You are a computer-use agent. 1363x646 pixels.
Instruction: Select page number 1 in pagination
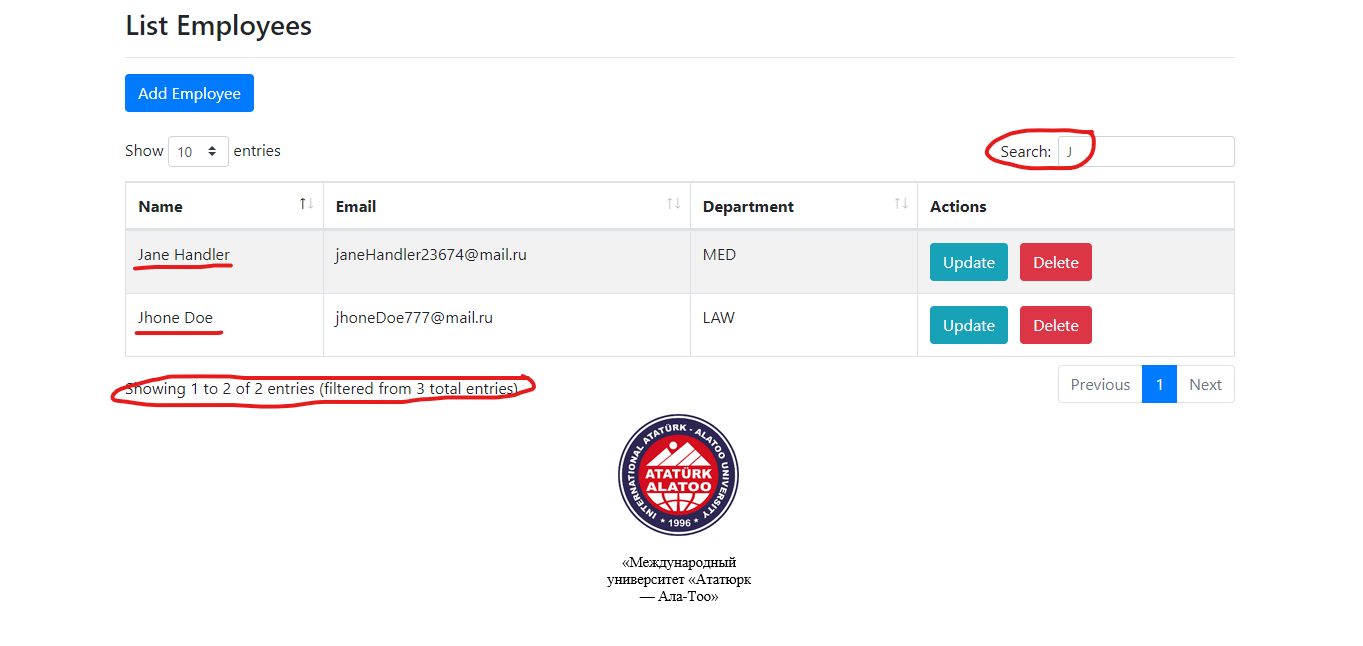click(x=1159, y=384)
